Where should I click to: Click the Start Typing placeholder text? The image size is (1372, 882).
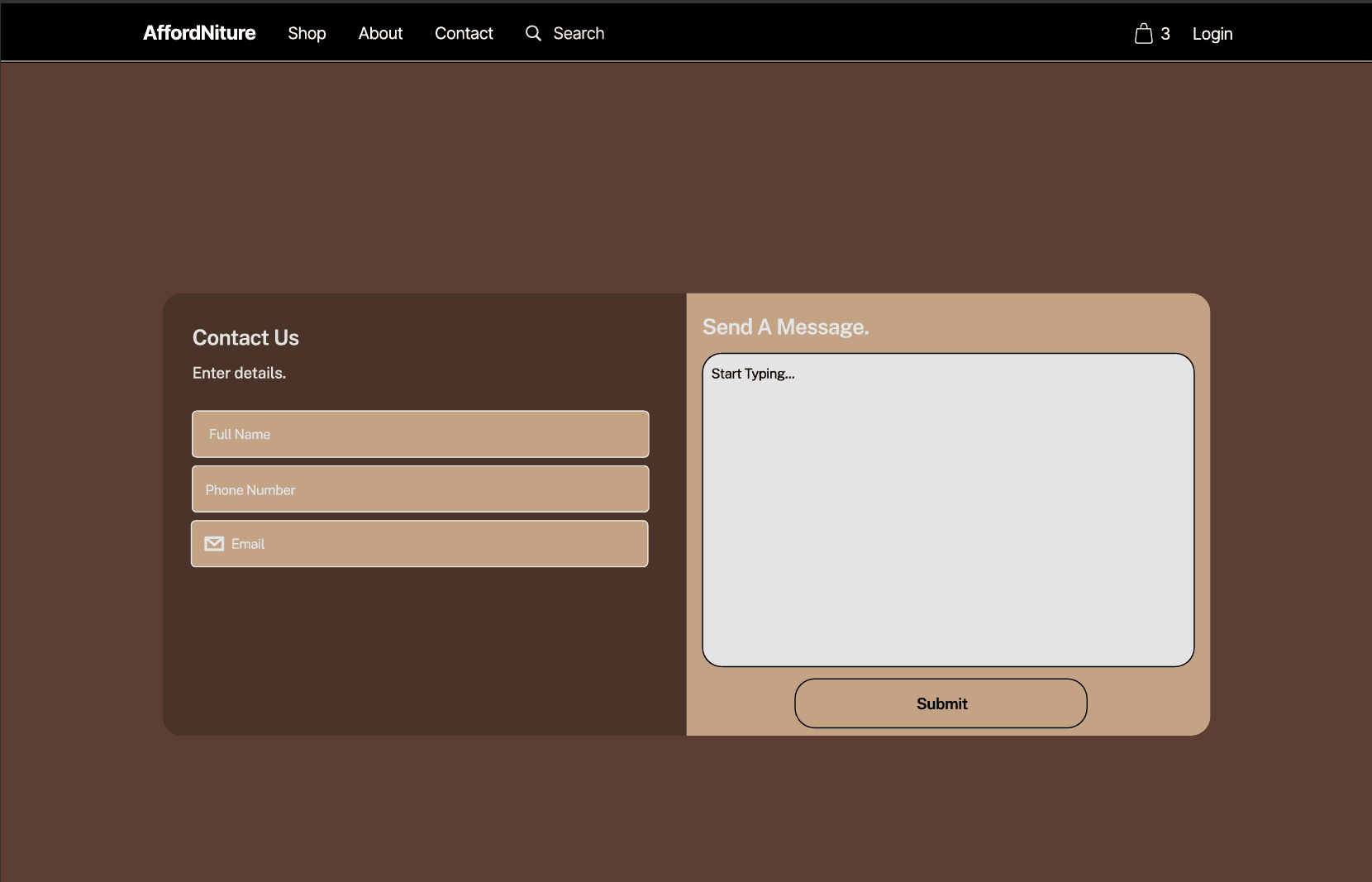click(753, 374)
